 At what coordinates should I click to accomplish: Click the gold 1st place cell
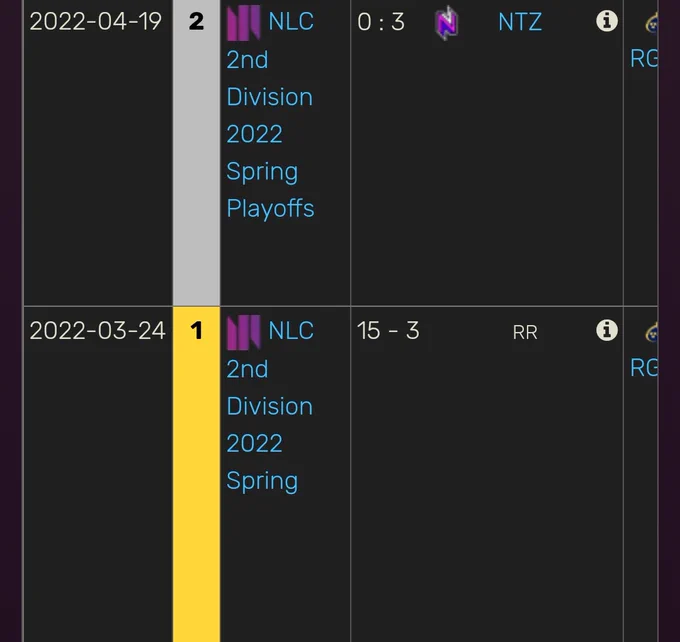196,475
